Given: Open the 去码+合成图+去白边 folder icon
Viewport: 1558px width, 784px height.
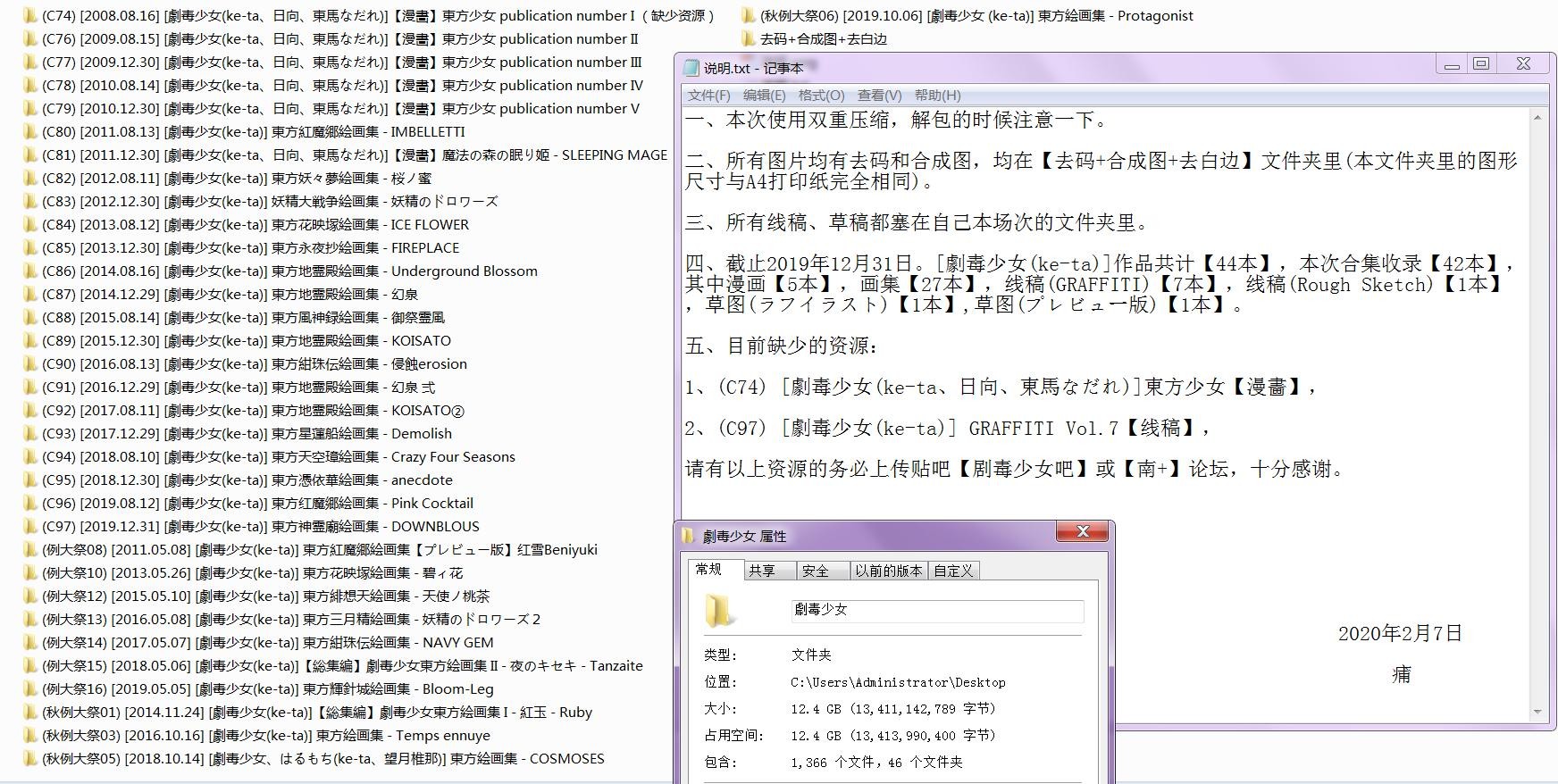Looking at the screenshot, I should (749, 39).
